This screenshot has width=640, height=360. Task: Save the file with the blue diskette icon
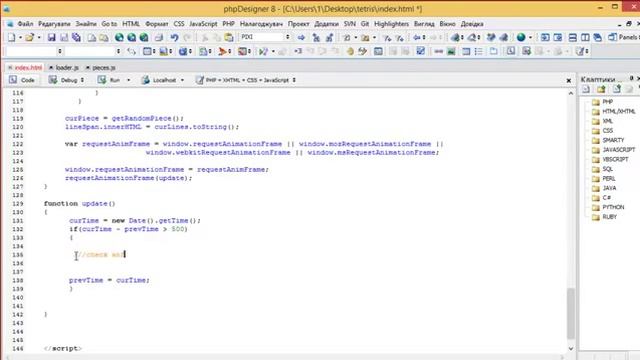[51, 38]
